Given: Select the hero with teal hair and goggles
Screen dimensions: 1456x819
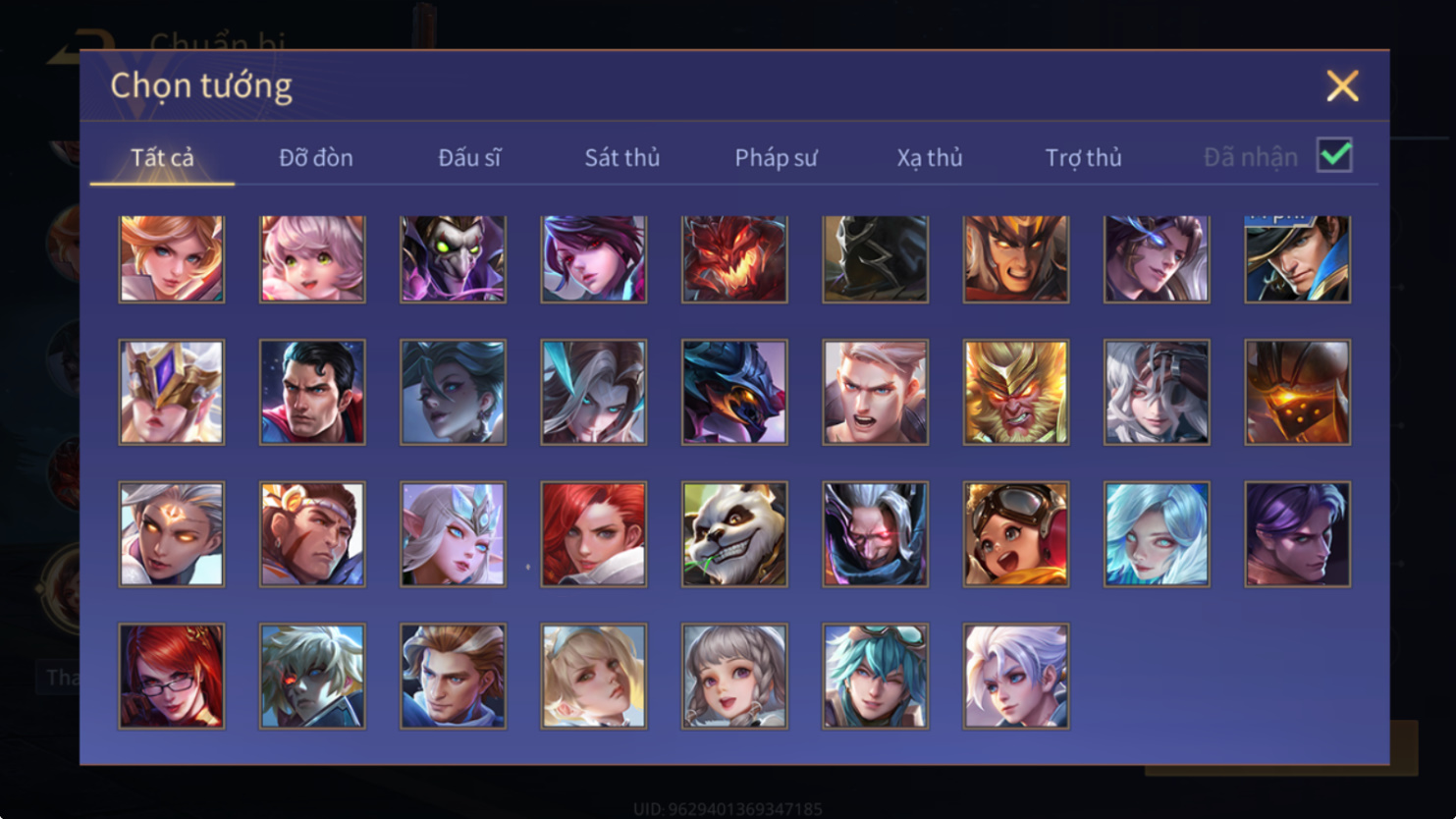Looking at the screenshot, I should pyautogui.click(x=875, y=677).
